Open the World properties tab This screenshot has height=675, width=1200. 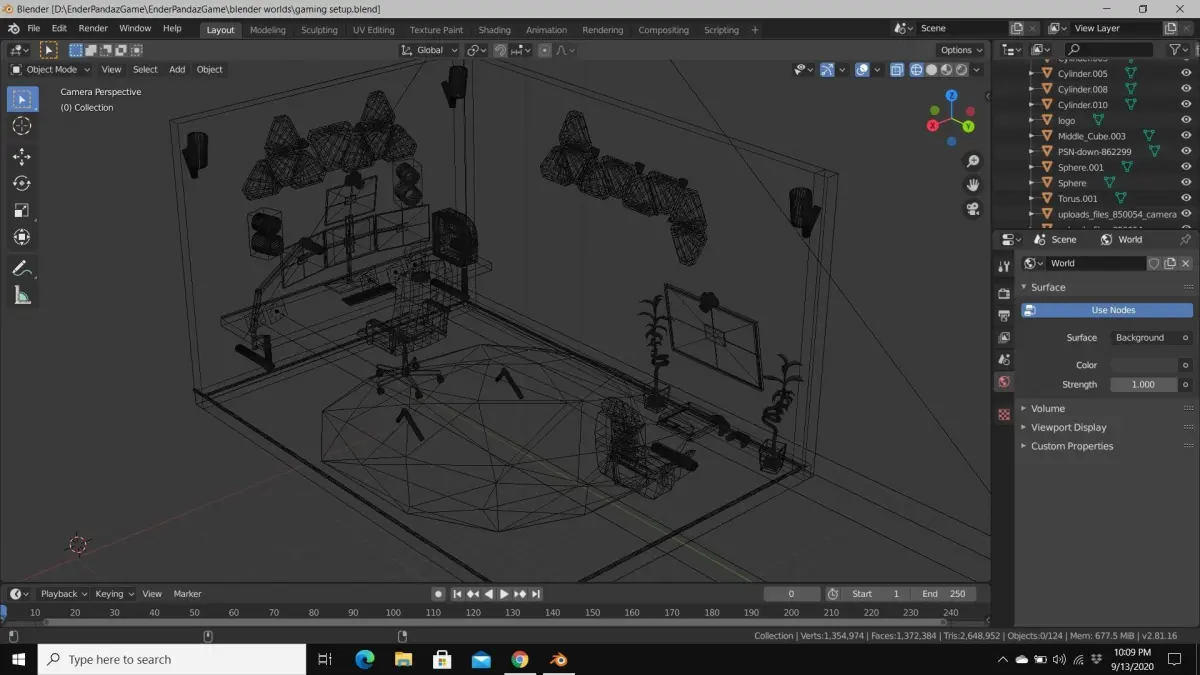(x=1004, y=382)
